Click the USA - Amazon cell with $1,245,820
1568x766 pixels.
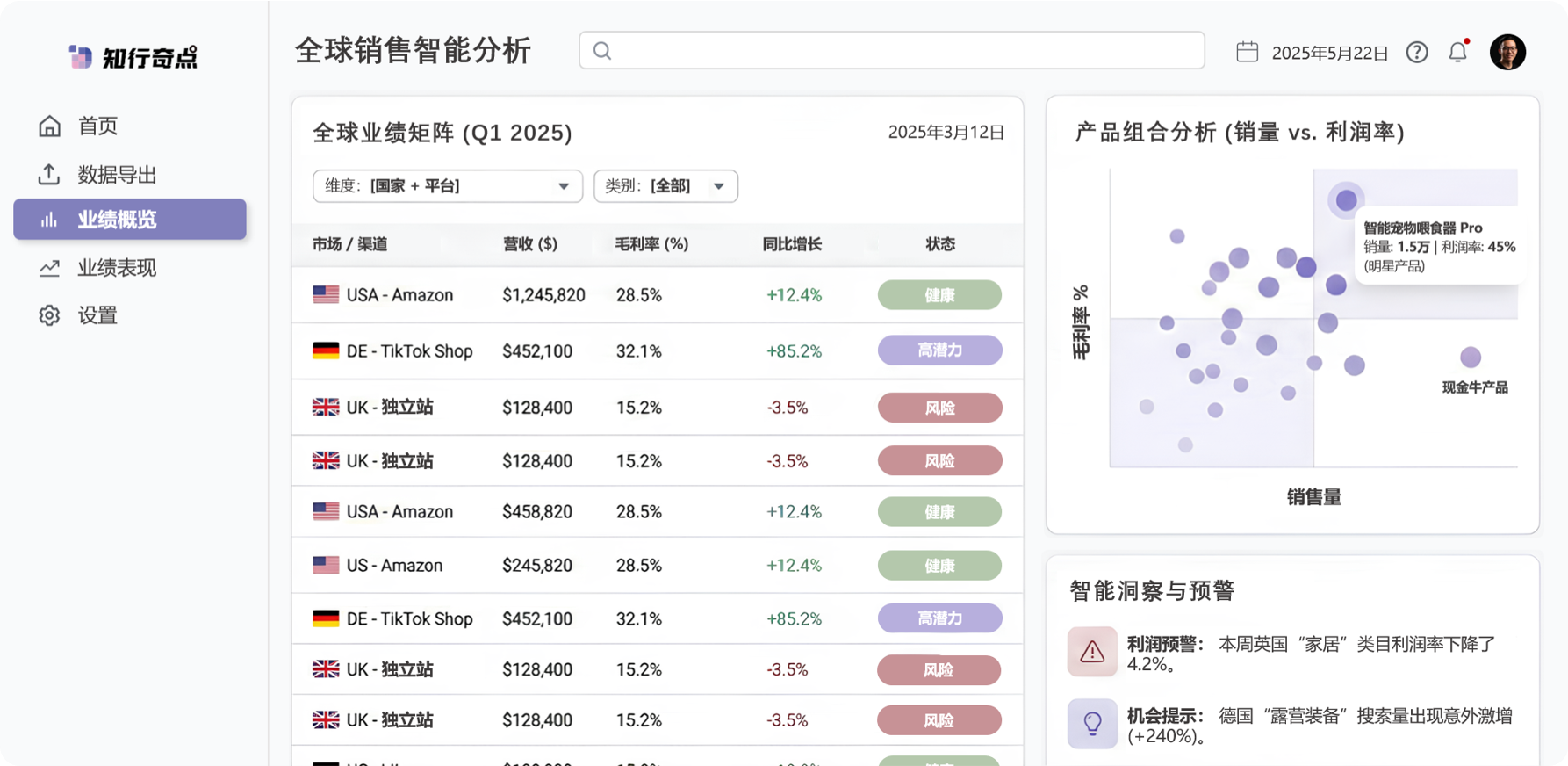point(399,295)
